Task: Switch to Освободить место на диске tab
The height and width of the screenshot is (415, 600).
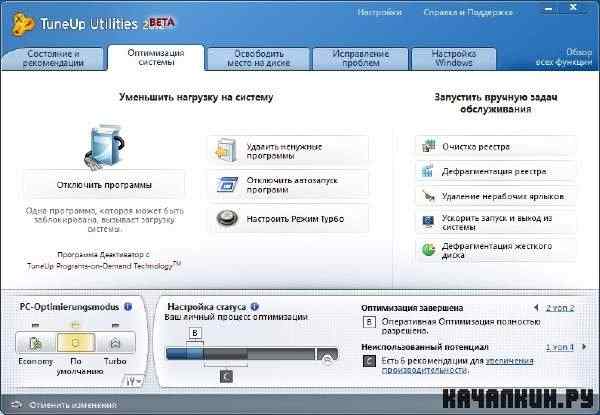Action: 259,59
